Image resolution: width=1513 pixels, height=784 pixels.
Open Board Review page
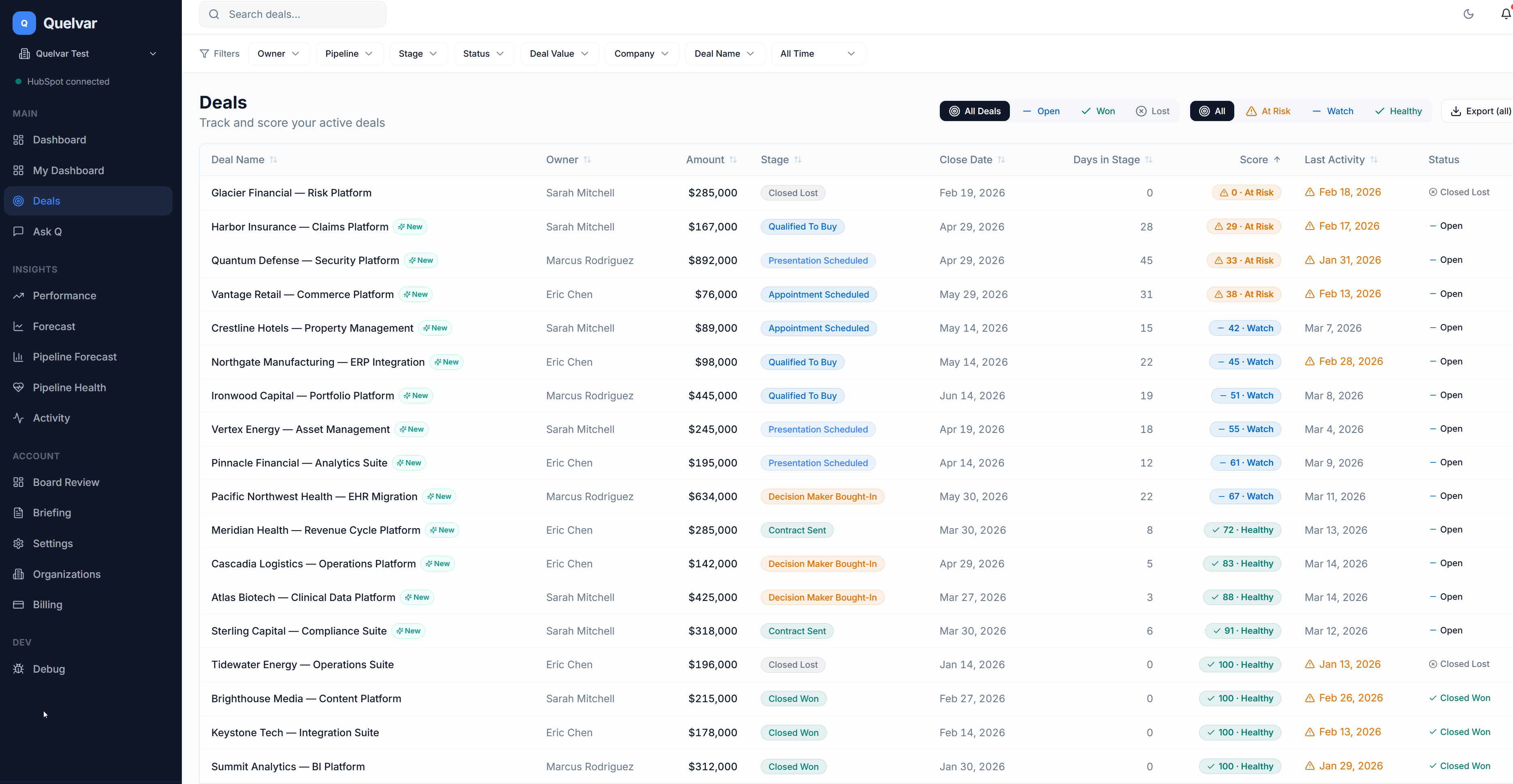66,482
